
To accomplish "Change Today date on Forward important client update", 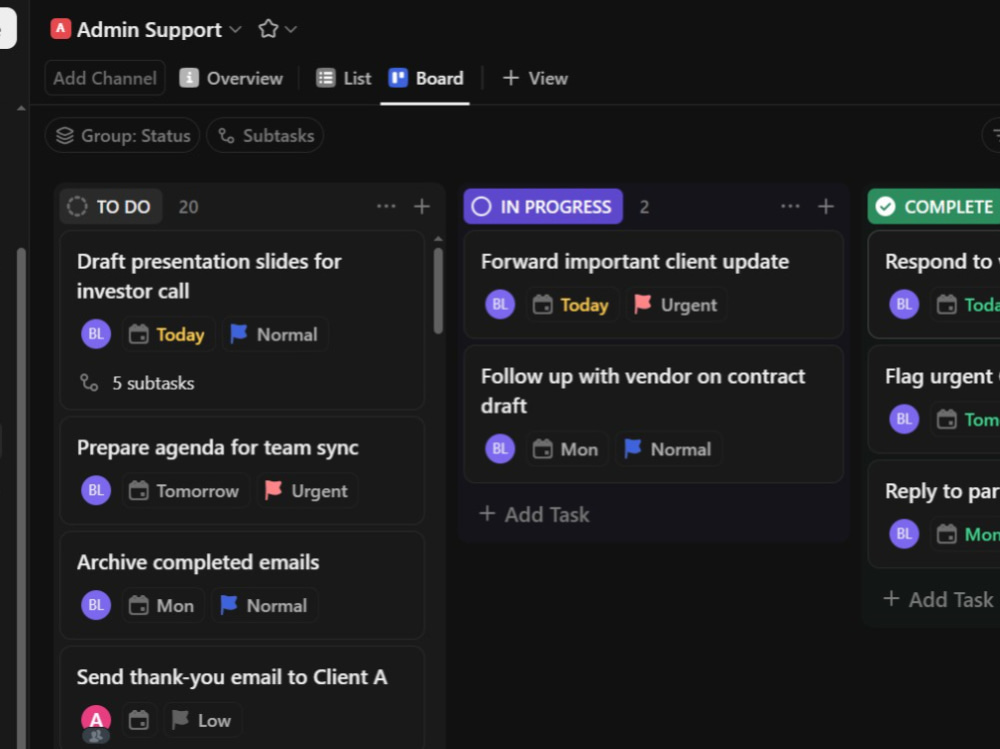I will tap(571, 304).
